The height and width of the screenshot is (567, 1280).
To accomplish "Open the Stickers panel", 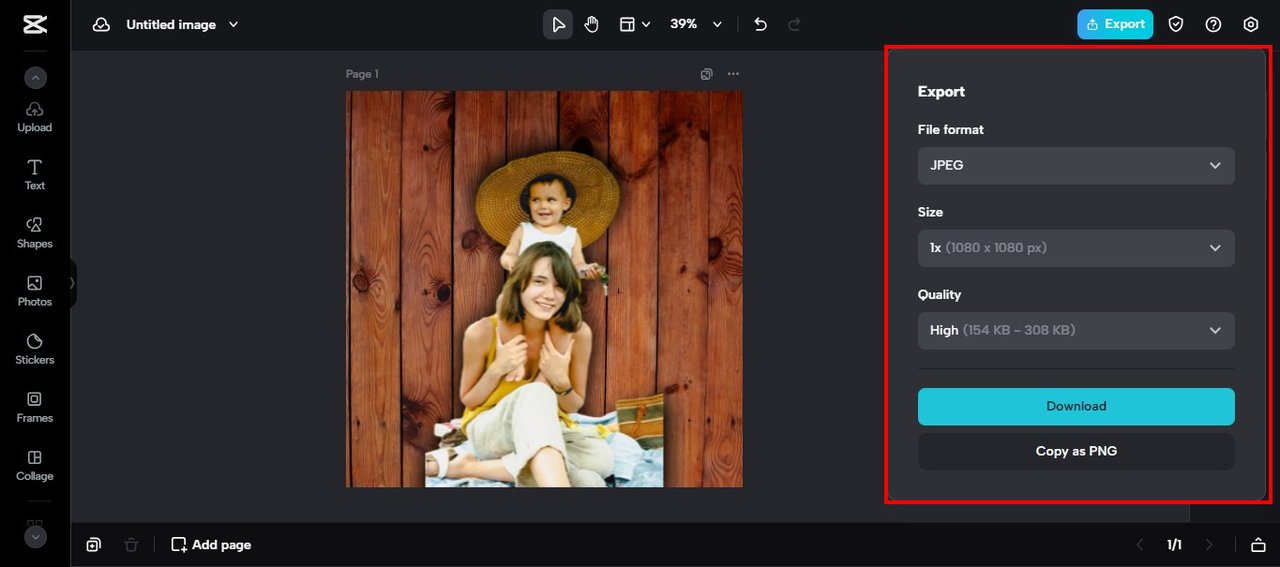I will [35, 348].
